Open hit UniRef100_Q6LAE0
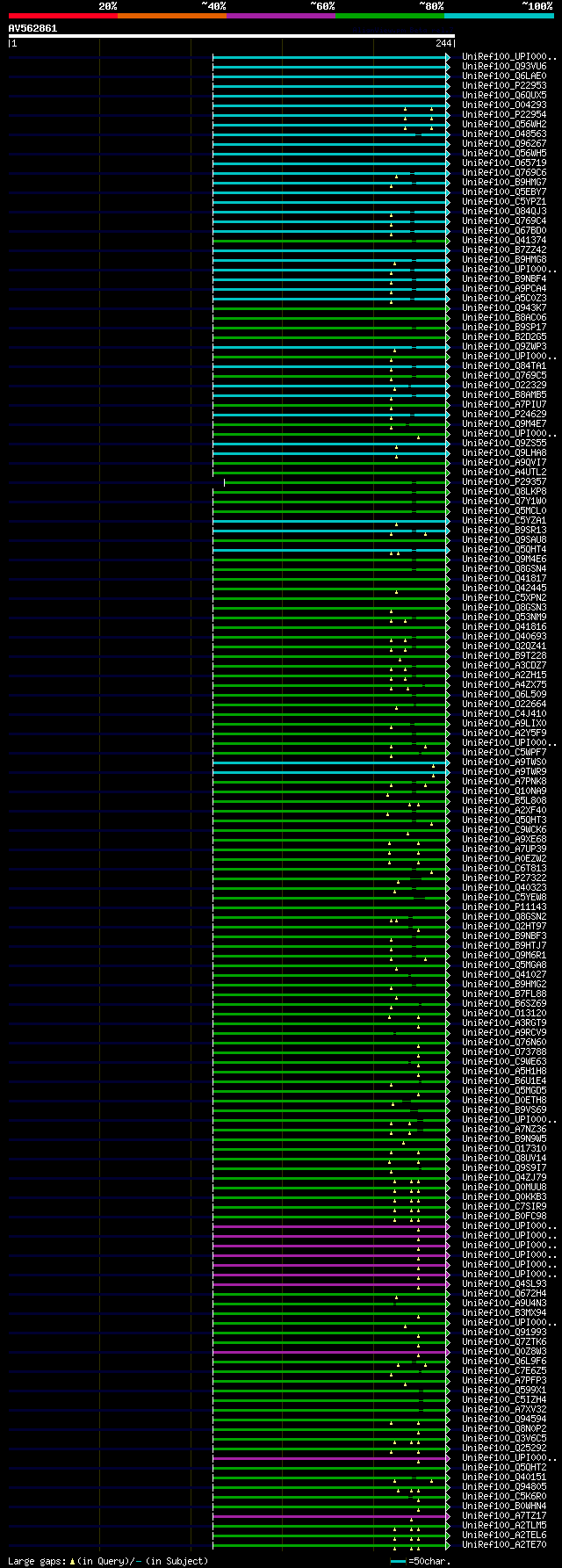Screen dimensions: 562x1568 [504, 76]
